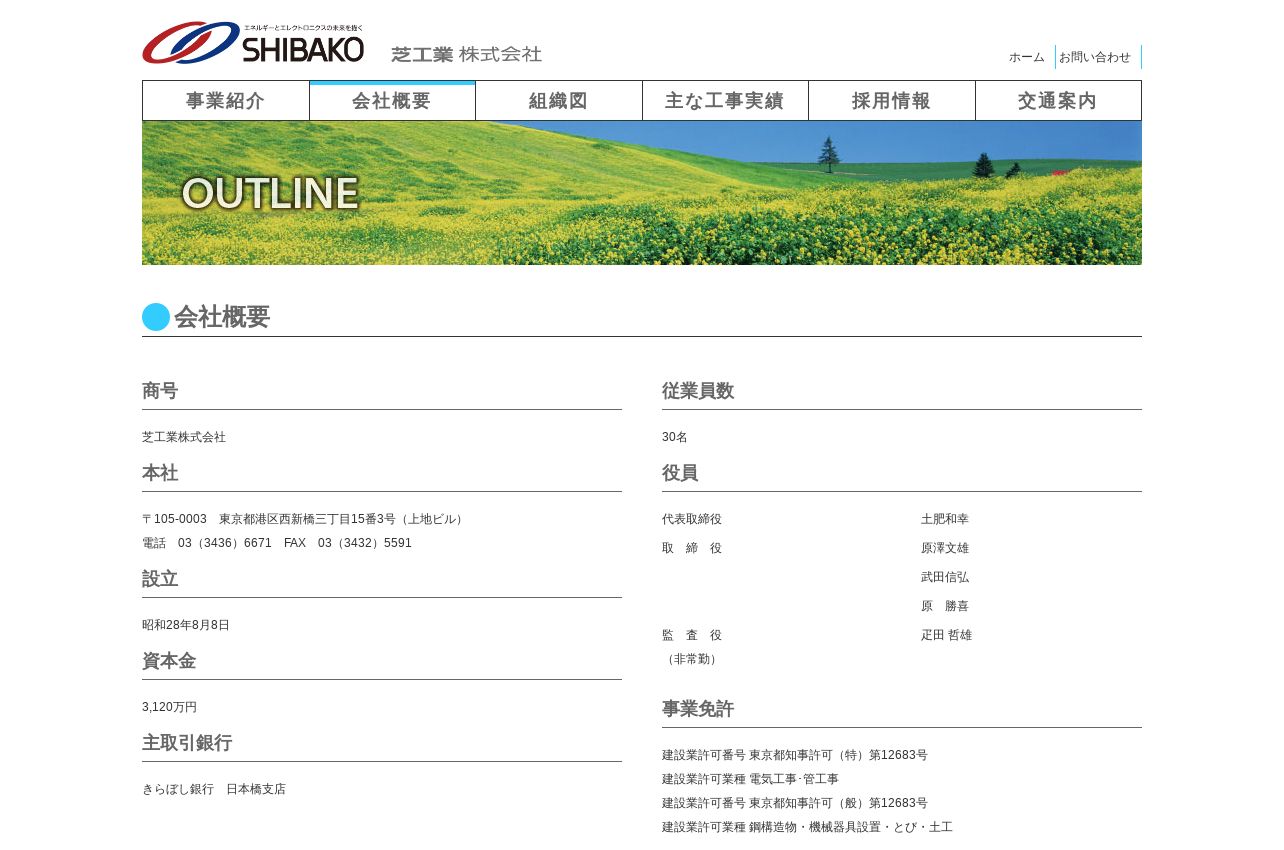Open the 採用情報 menu tab

coord(892,101)
